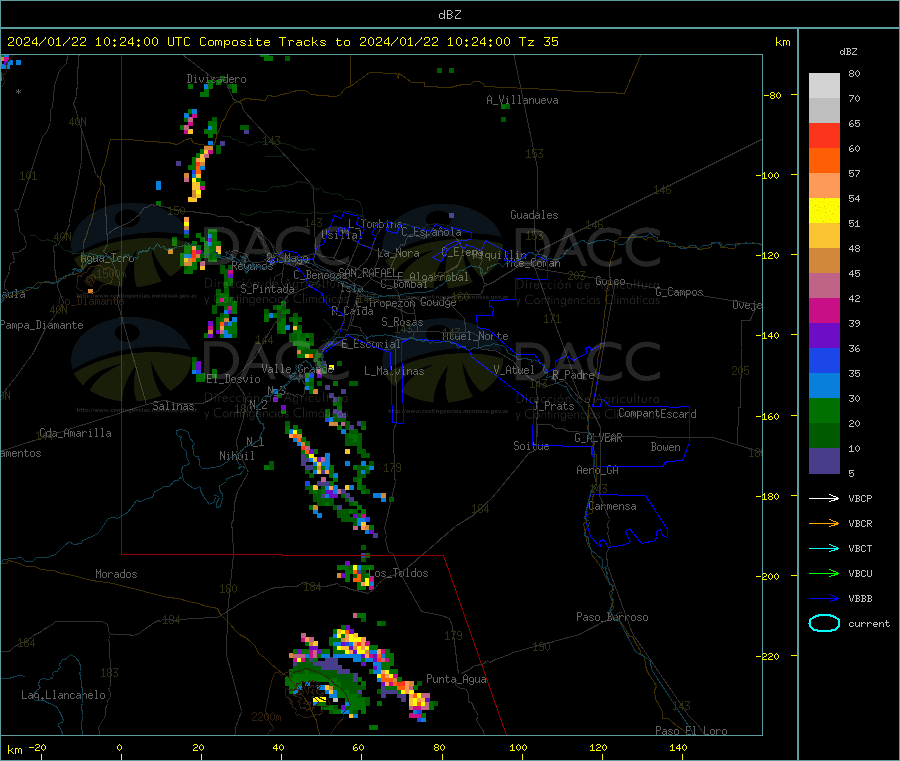This screenshot has height=761, width=900.
Task: Click the dBZ title at top
Action: pyautogui.click(x=449, y=15)
